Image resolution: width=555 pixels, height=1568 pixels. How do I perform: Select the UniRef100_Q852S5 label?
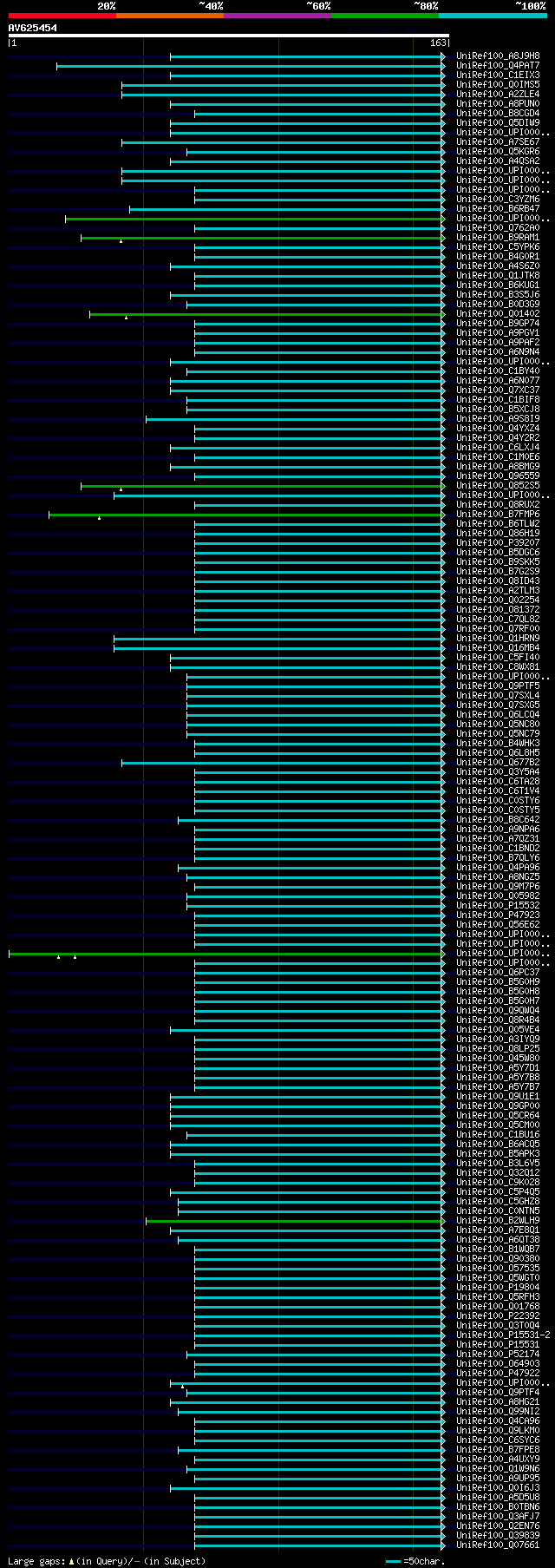[498, 486]
